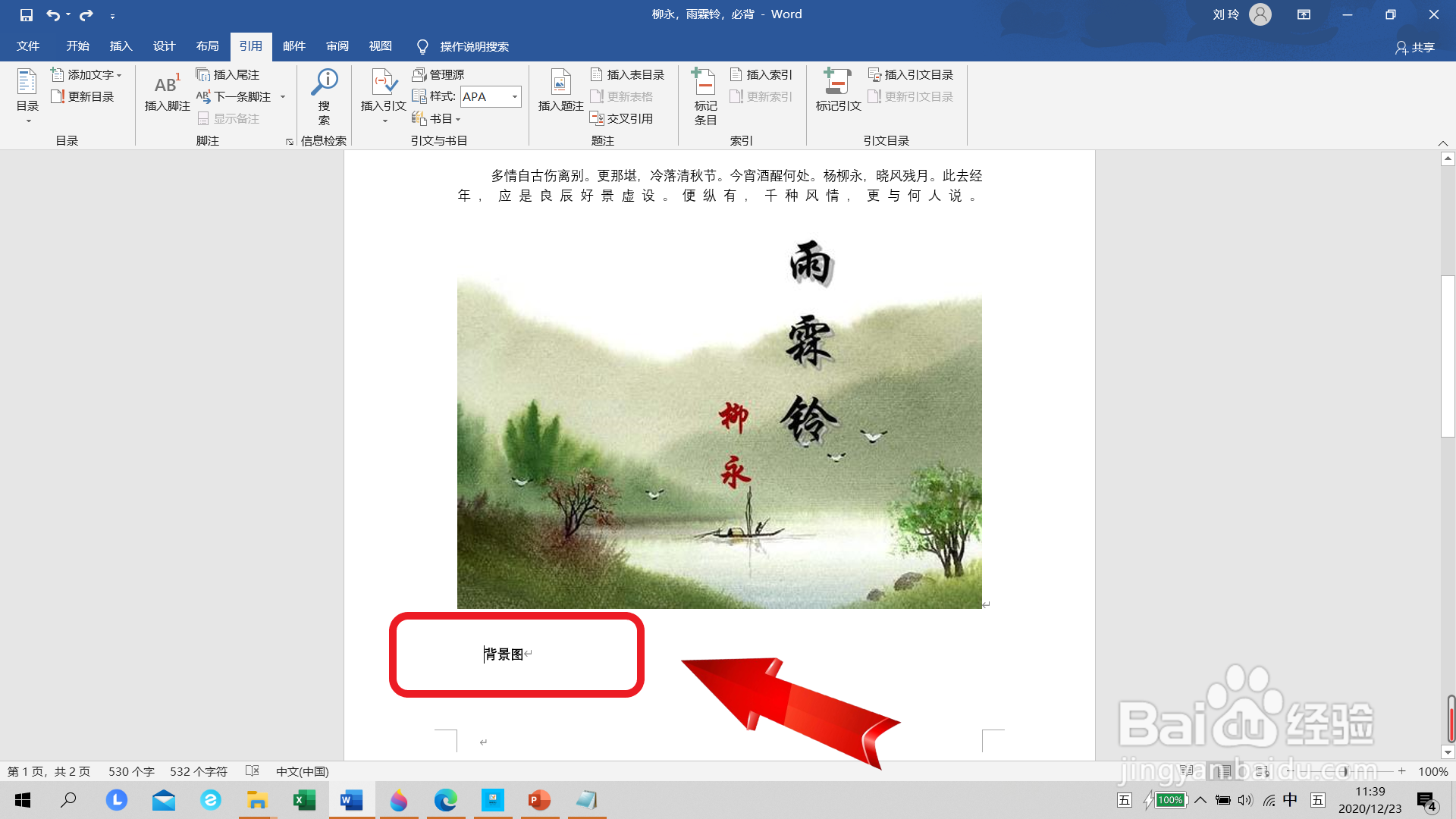The height and width of the screenshot is (819, 1456).
Task: Click Cross-reference (交叉引用)
Action: click(622, 118)
